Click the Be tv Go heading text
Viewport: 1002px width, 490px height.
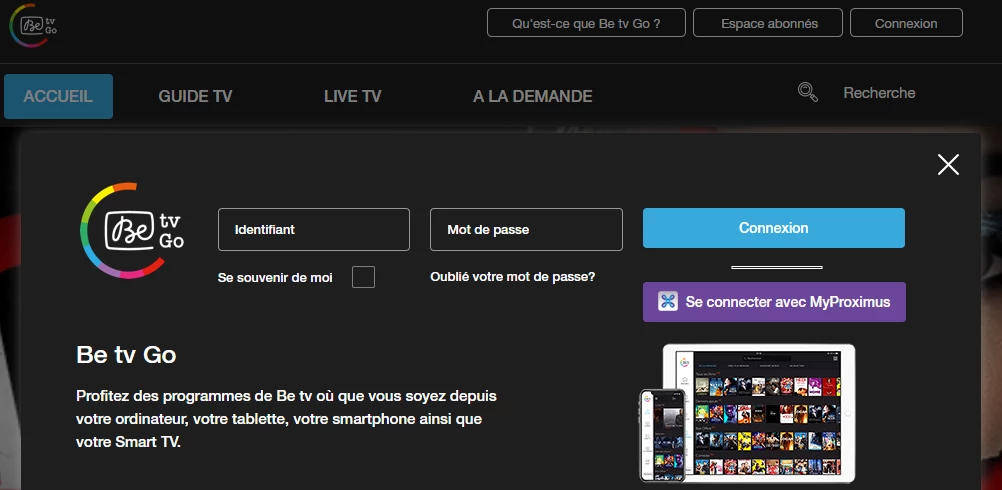click(x=126, y=355)
